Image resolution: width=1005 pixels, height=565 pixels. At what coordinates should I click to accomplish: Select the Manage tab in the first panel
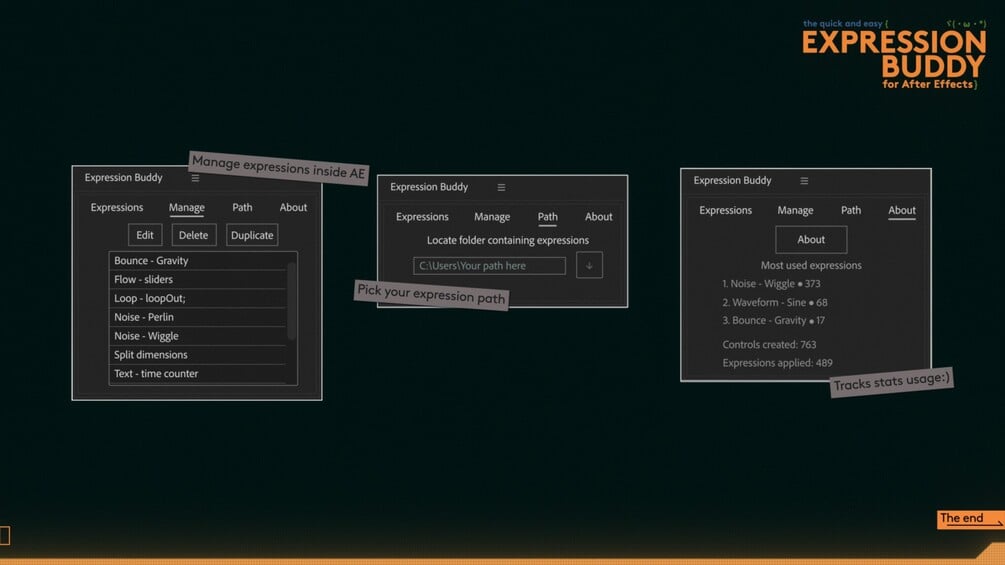(x=187, y=208)
